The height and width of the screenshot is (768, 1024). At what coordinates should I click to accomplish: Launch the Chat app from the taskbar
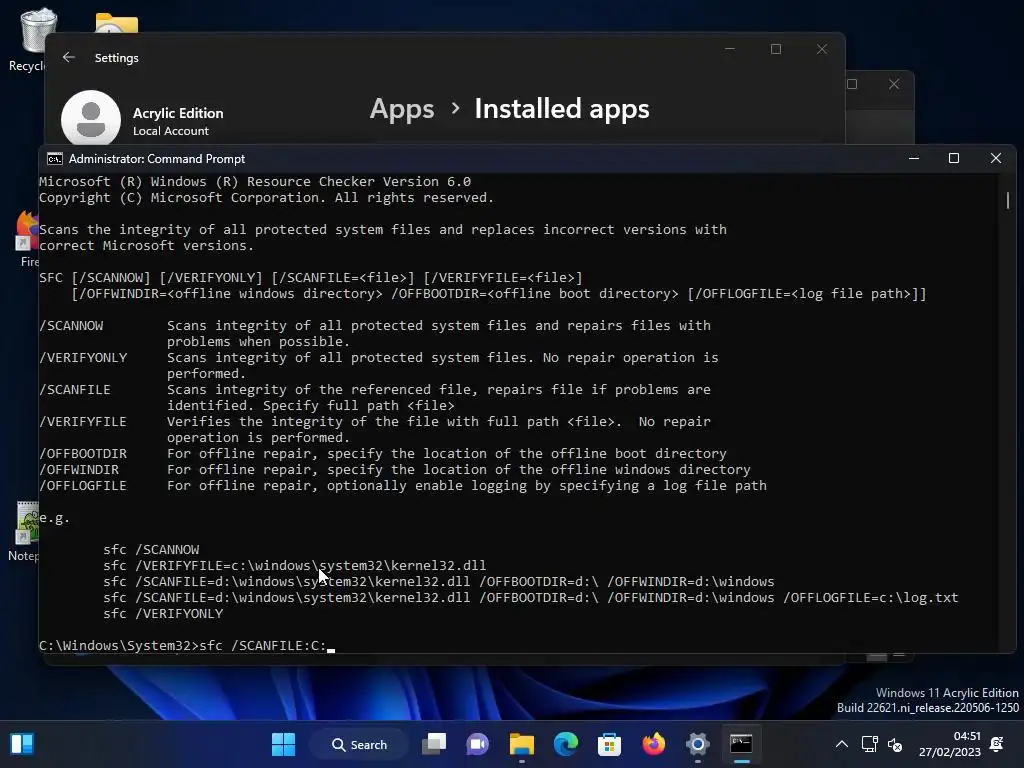(x=477, y=744)
